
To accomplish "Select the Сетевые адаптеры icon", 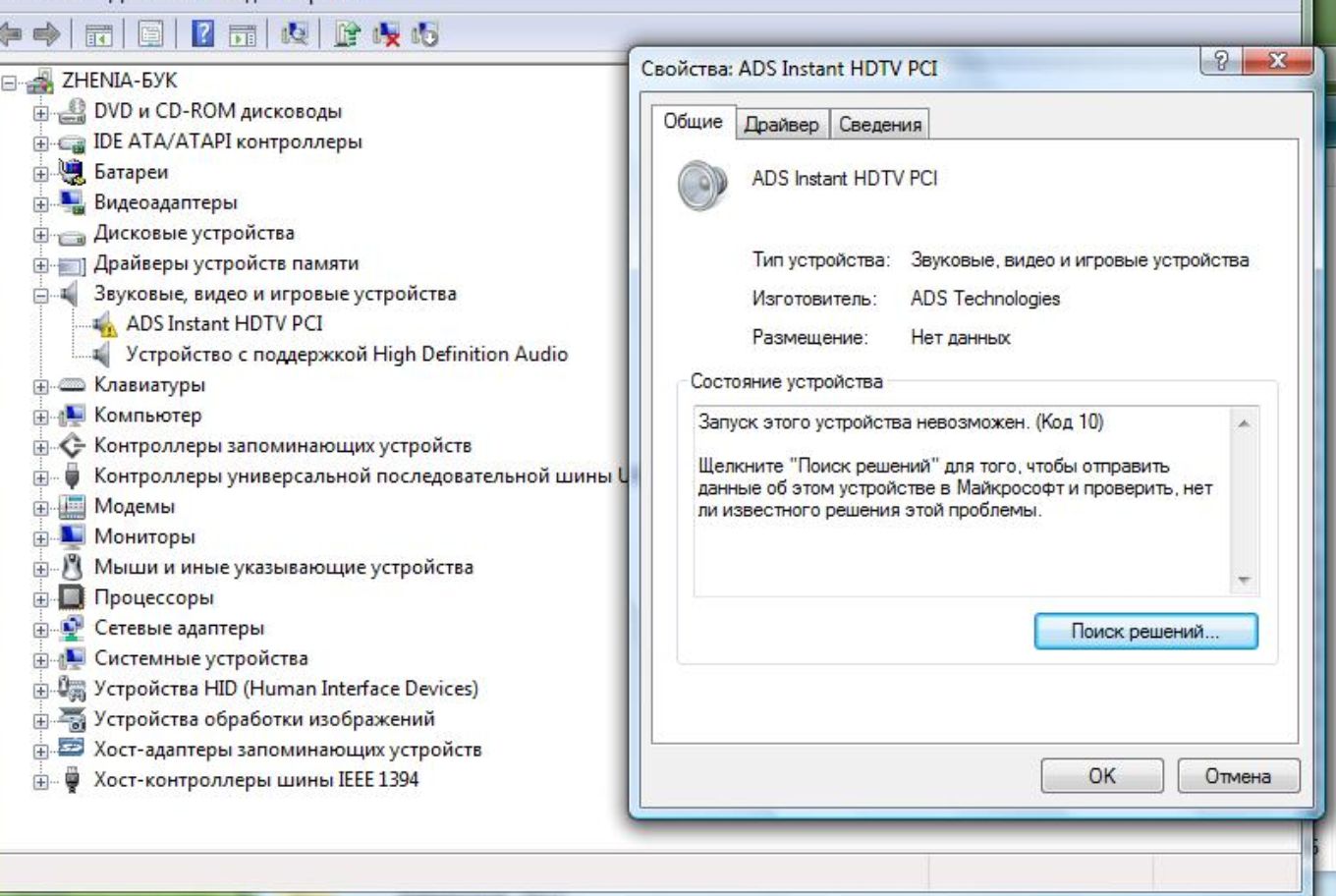I will coord(72,628).
